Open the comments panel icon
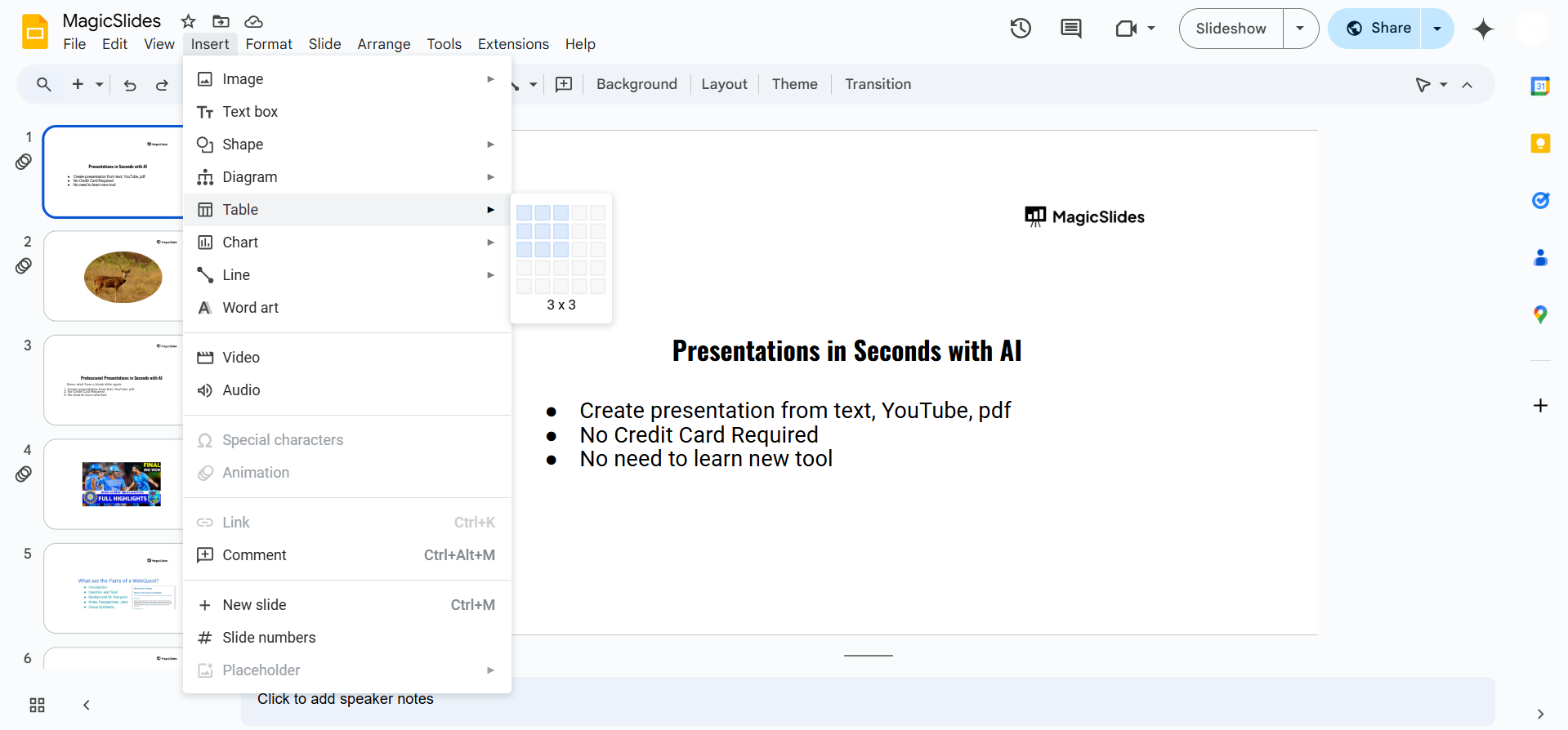The image size is (1568, 730). 1070,29
